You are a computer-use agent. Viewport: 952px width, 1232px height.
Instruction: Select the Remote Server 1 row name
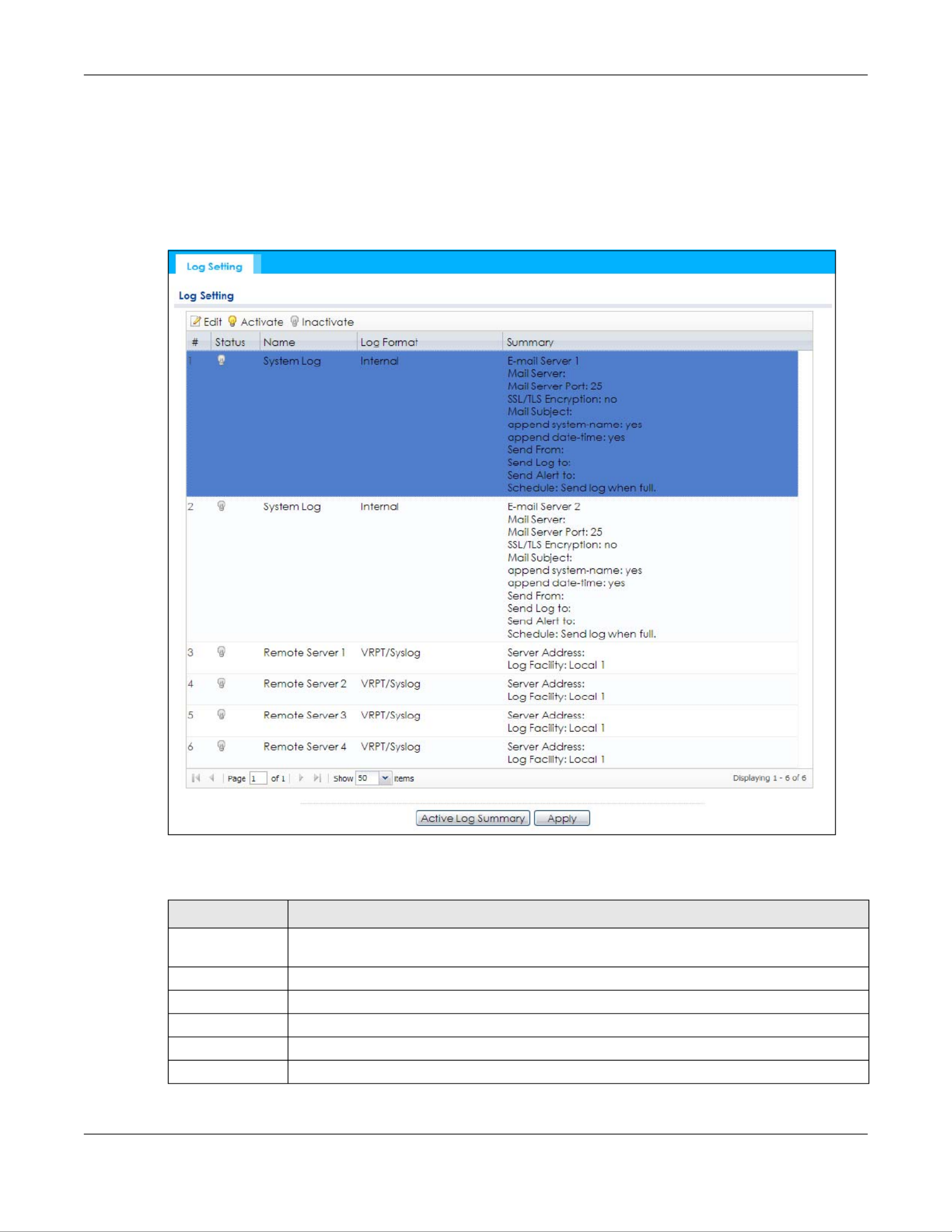[304, 652]
